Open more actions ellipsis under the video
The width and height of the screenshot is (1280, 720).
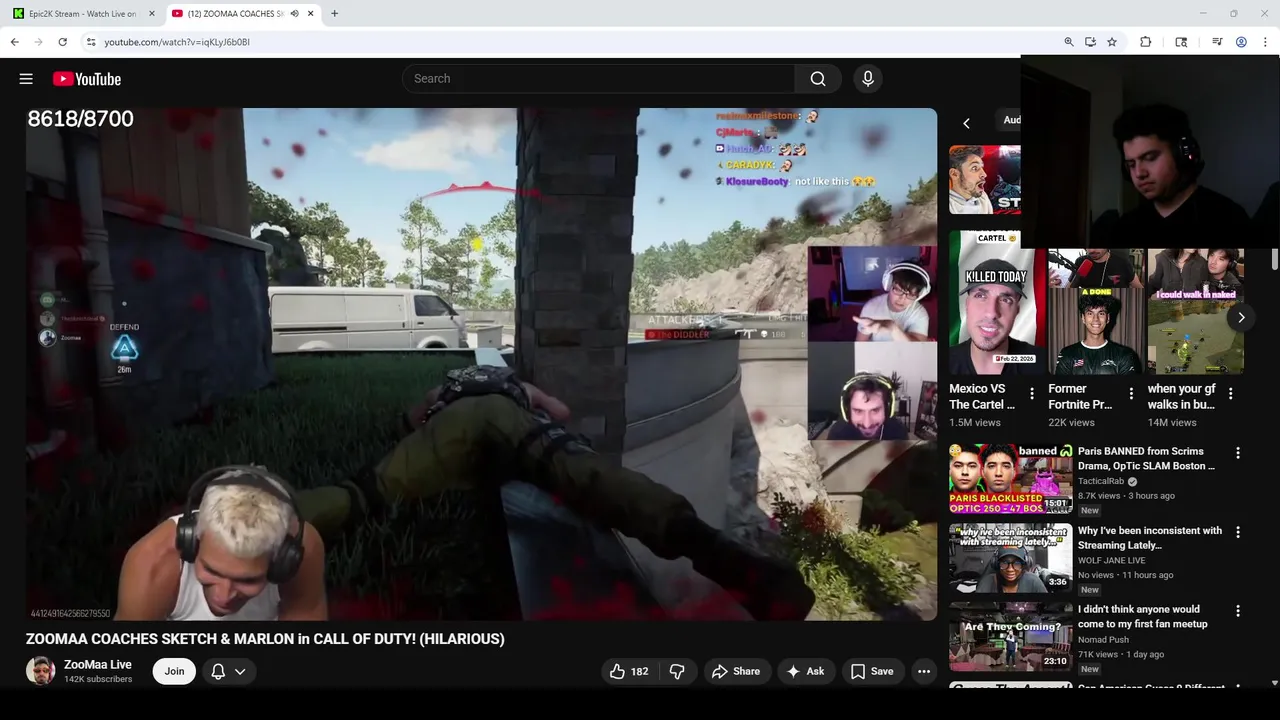tap(924, 671)
